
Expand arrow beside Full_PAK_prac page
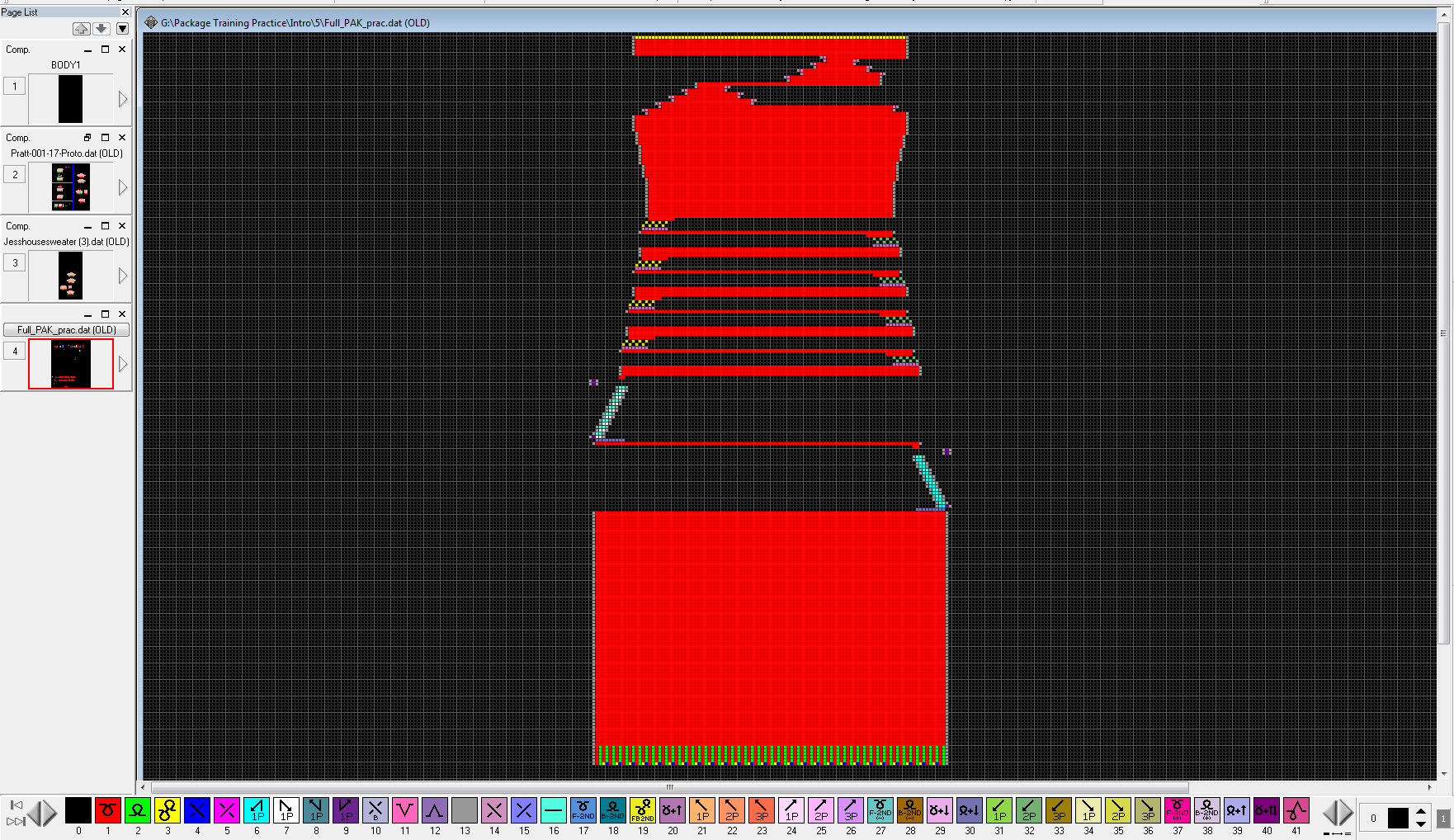[123, 364]
